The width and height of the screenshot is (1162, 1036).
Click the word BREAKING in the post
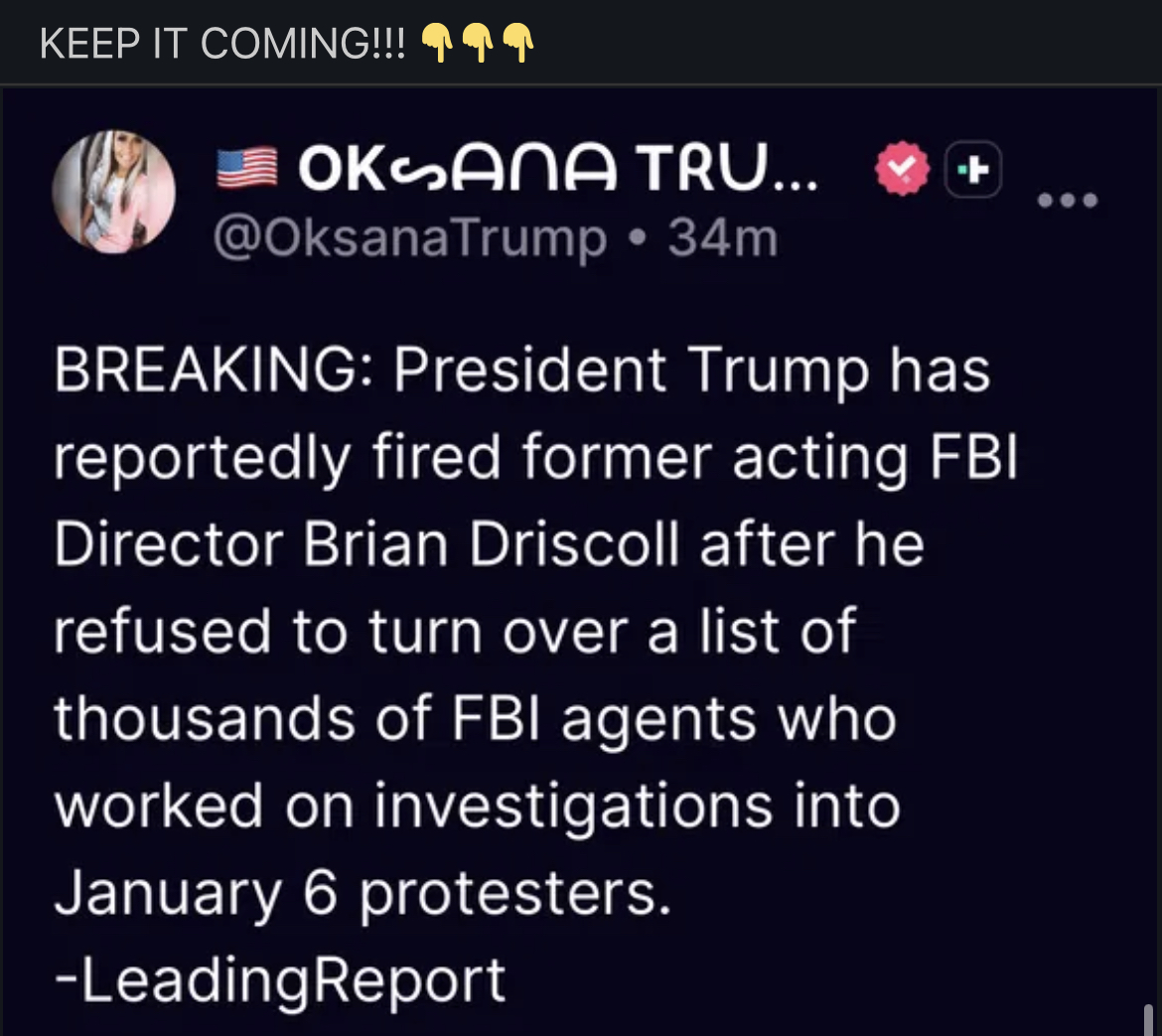click(x=204, y=370)
